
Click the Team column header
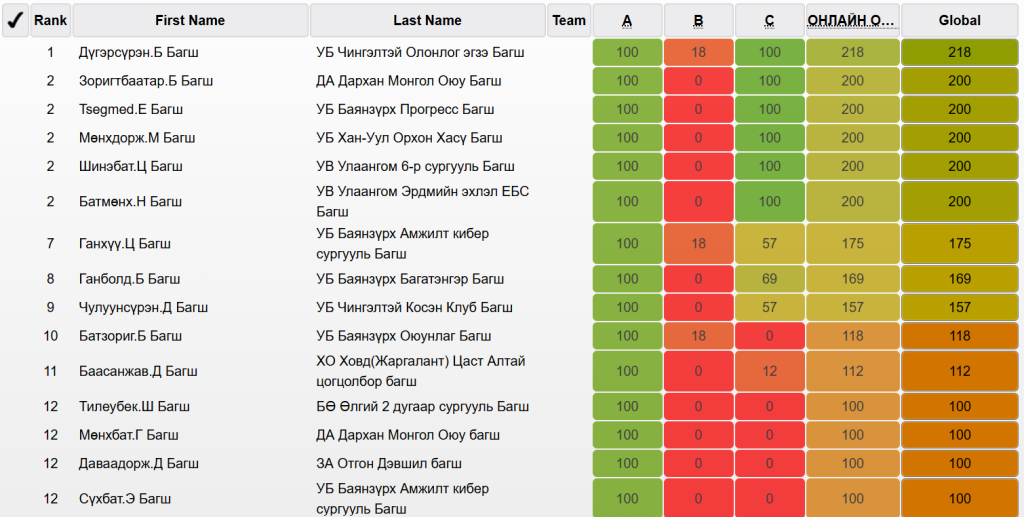coord(569,20)
